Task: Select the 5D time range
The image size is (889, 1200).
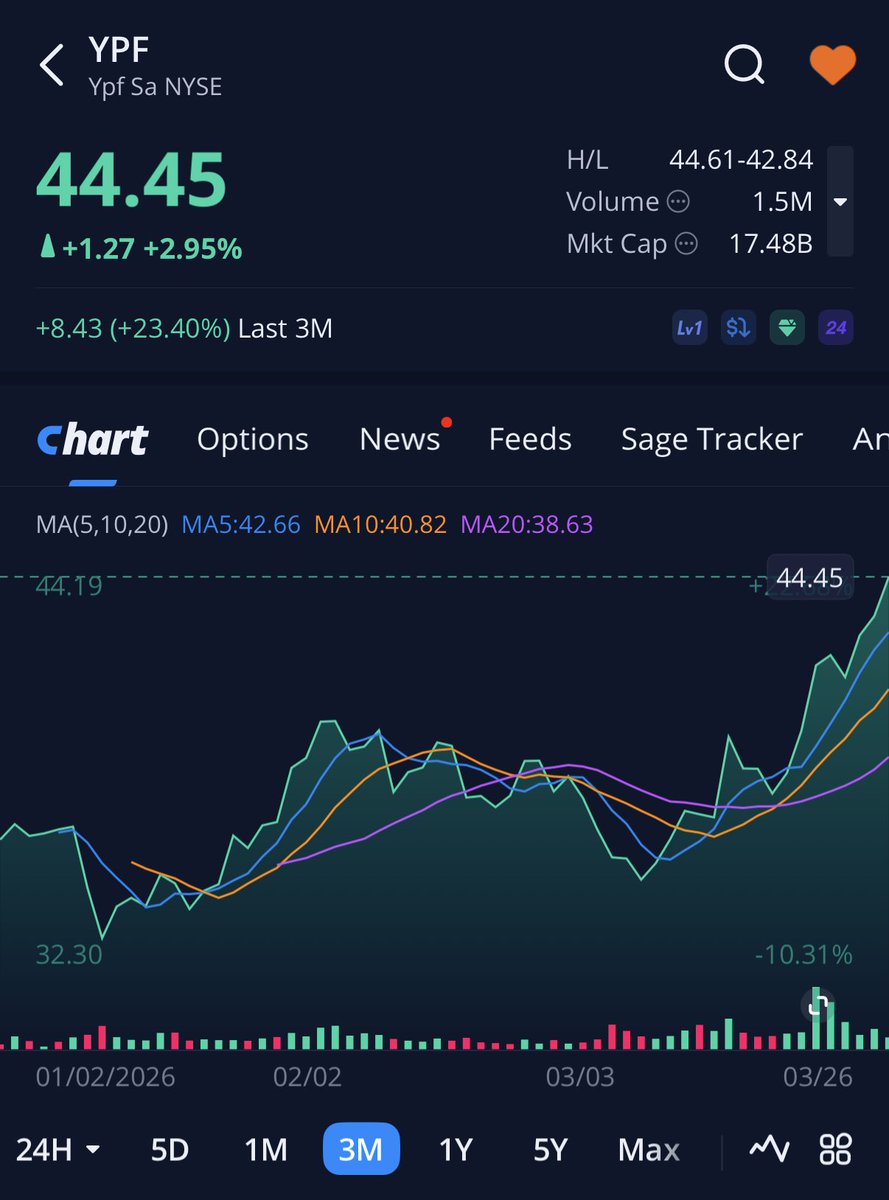Action: (170, 1149)
